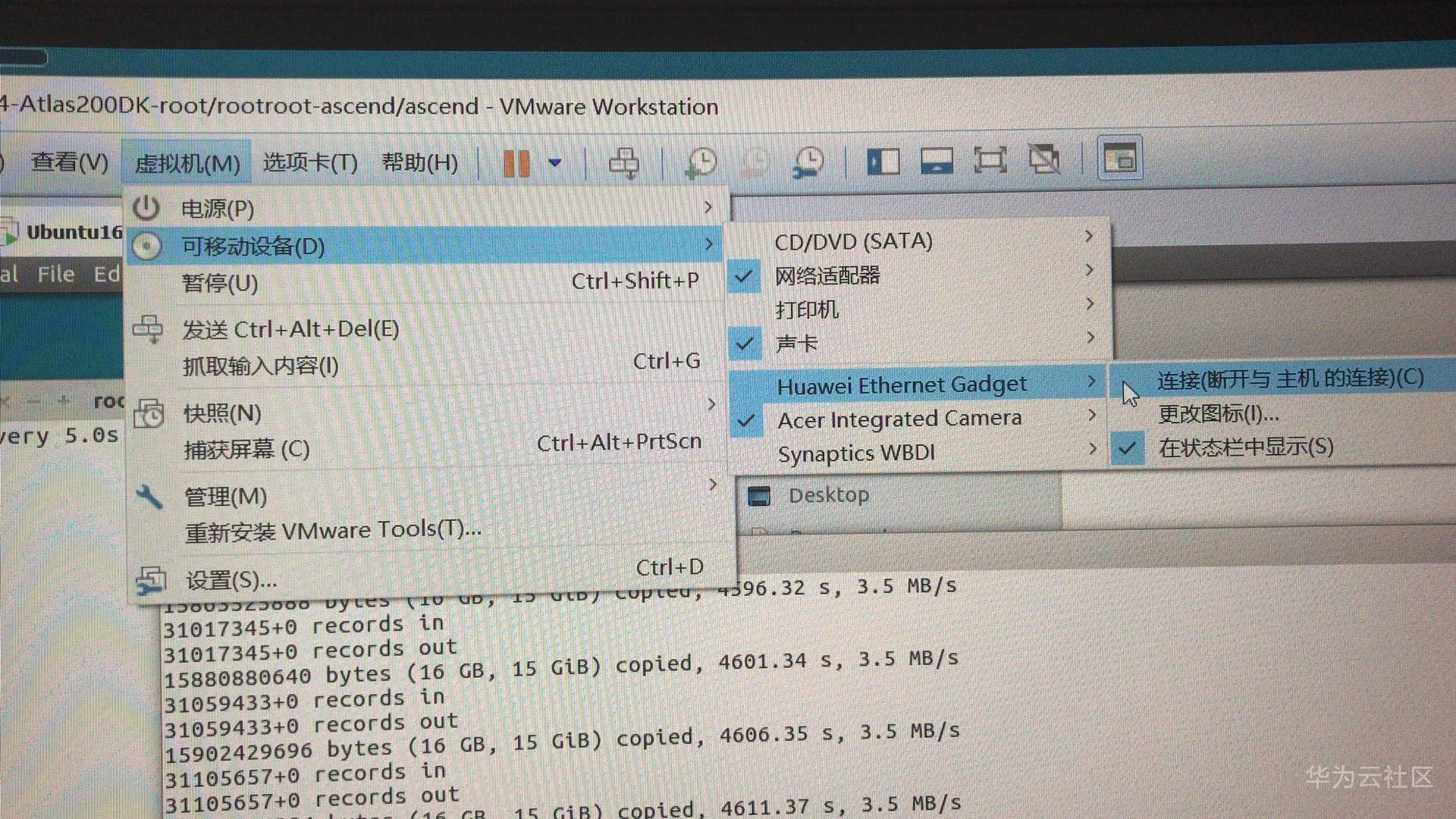The width and height of the screenshot is (1456, 819).
Task: Open snapshot manager toolbar icon
Action: [808, 162]
